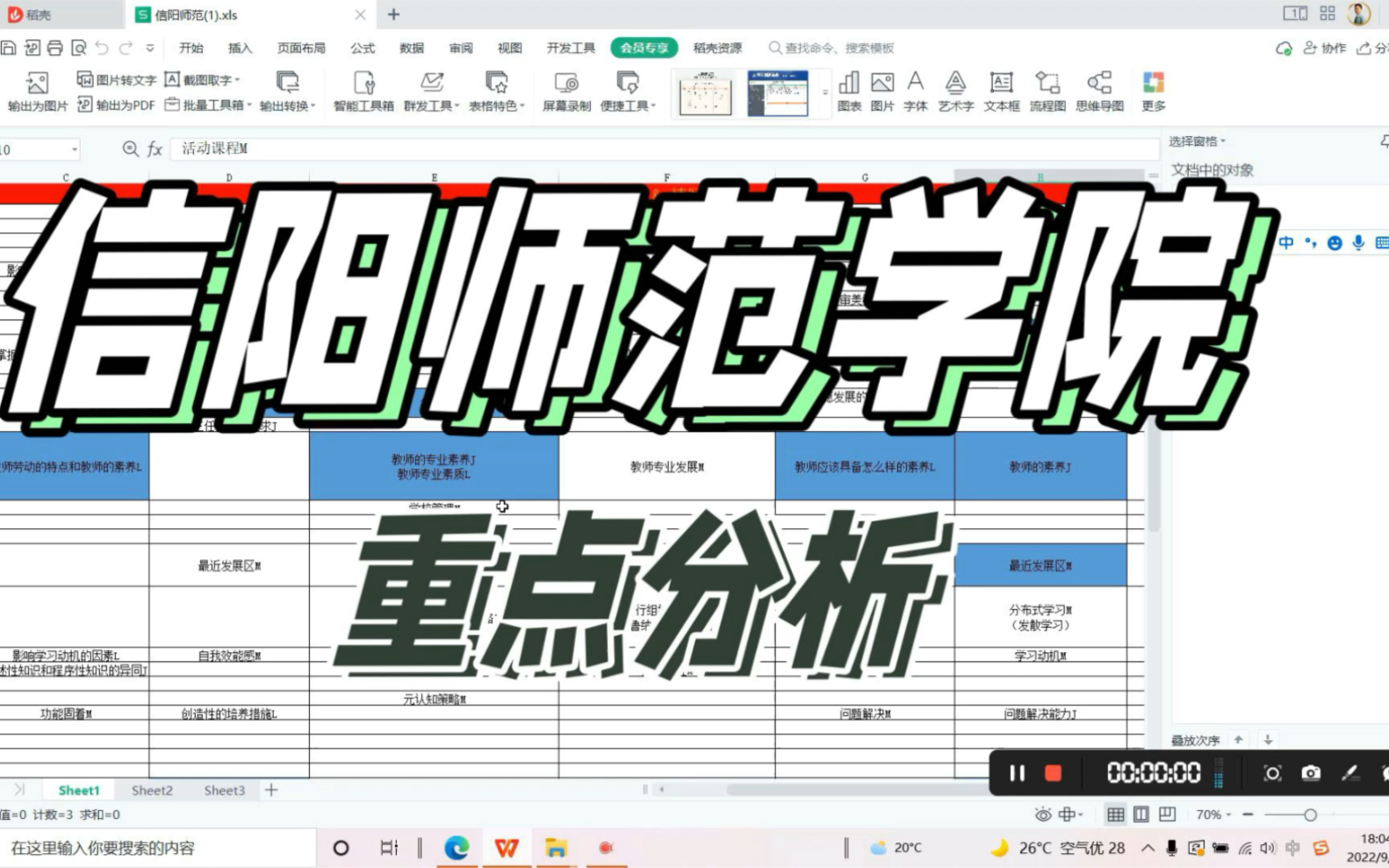Open the 页面布局 ribbon tab
Screen dimensions: 1389x868
pos(301,48)
